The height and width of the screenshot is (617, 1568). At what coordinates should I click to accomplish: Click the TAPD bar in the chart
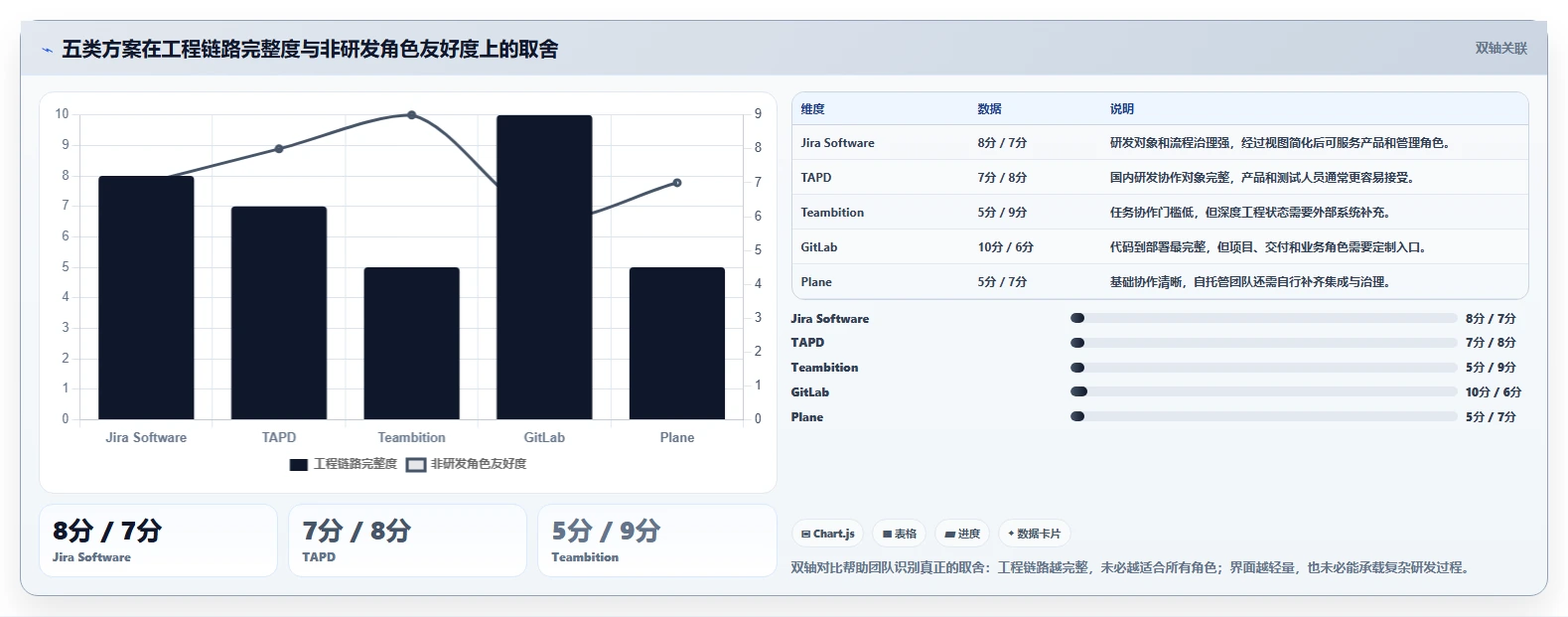pos(279,313)
